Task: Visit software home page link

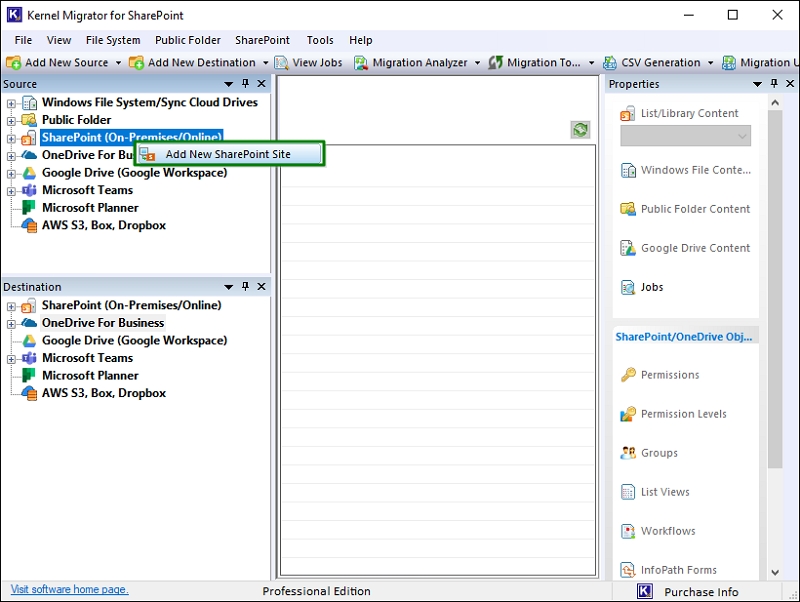Action: coord(69,590)
